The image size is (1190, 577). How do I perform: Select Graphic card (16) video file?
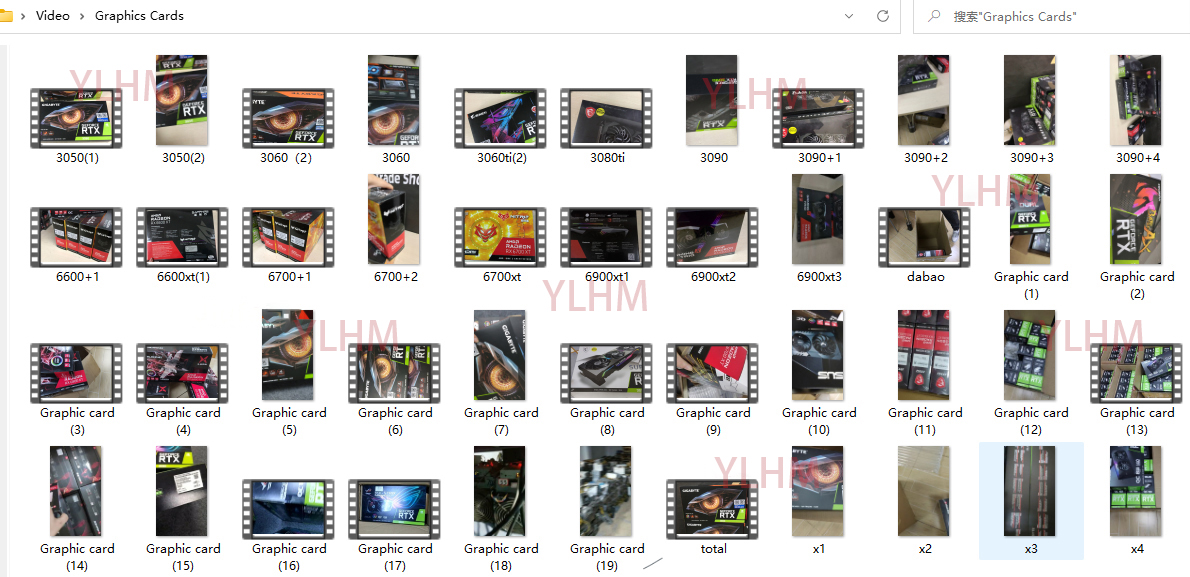click(x=288, y=509)
